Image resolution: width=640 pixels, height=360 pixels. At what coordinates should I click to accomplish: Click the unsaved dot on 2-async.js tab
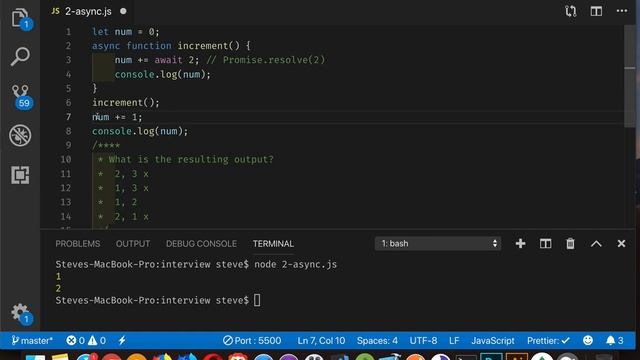[x=123, y=11]
